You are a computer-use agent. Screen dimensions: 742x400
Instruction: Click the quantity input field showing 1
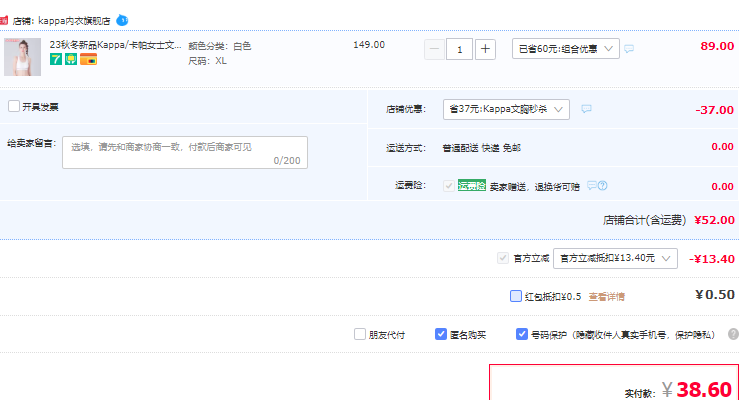[x=459, y=49]
